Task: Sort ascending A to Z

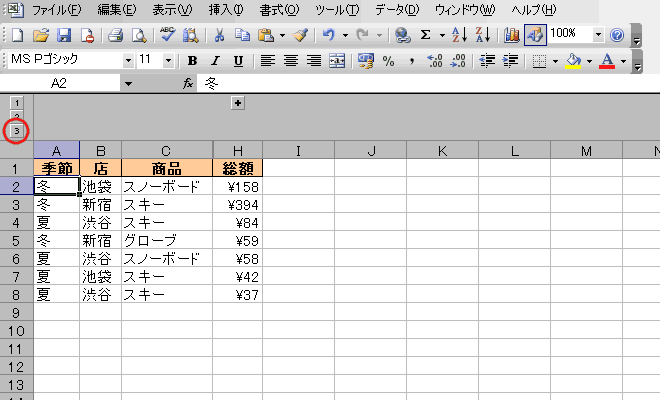Action: [459, 35]
